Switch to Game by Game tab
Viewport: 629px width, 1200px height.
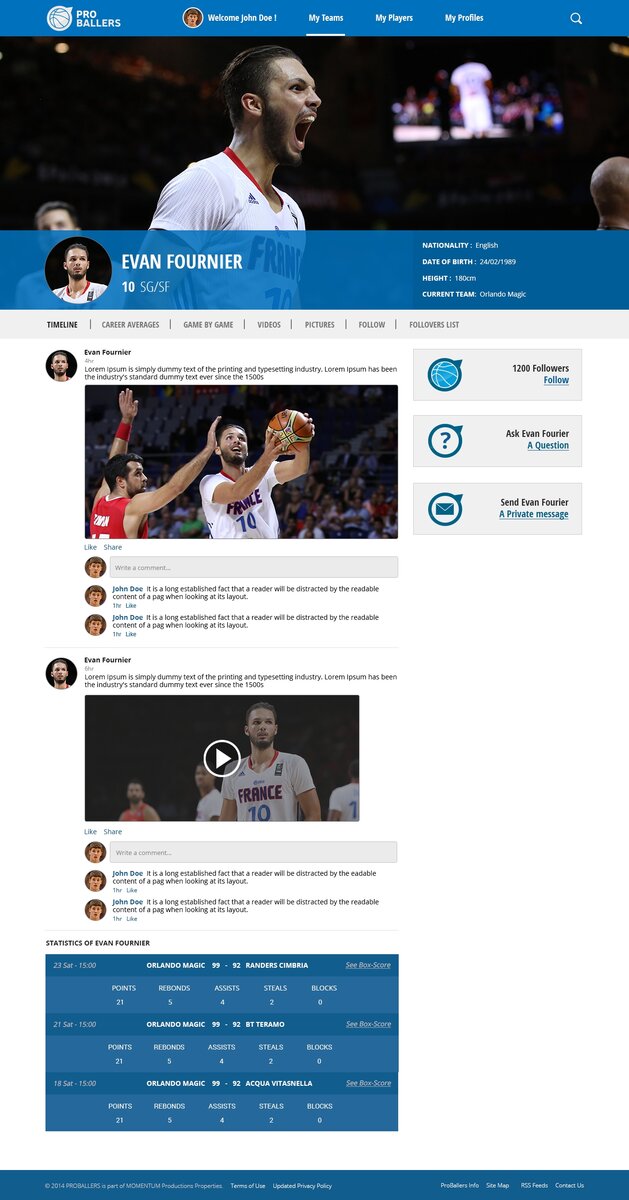(208, 325)
